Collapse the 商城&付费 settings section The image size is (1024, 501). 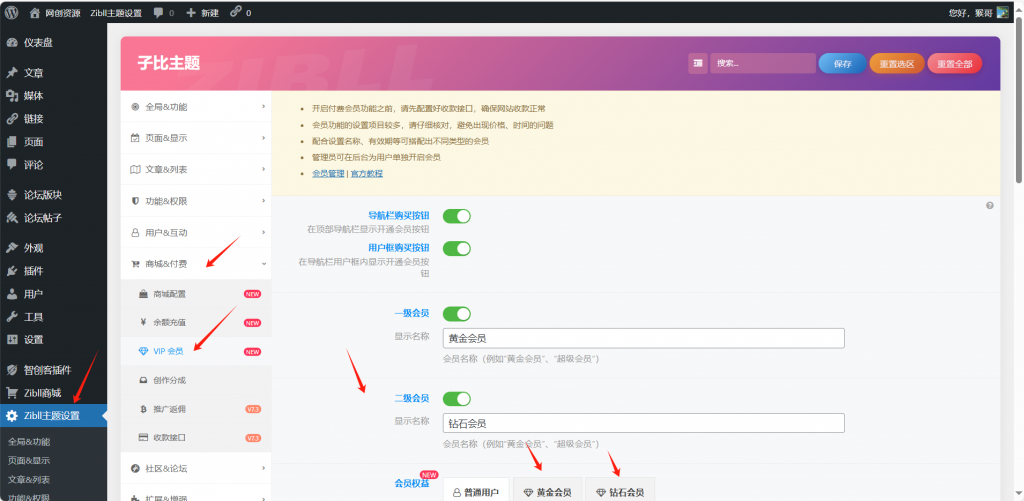click(x=196, y=264)
